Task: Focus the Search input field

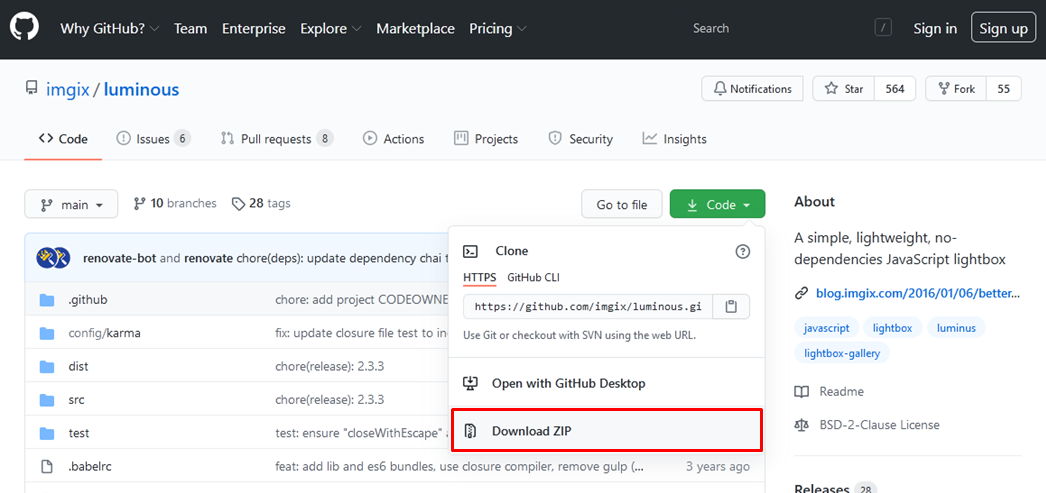Action: 787,28
